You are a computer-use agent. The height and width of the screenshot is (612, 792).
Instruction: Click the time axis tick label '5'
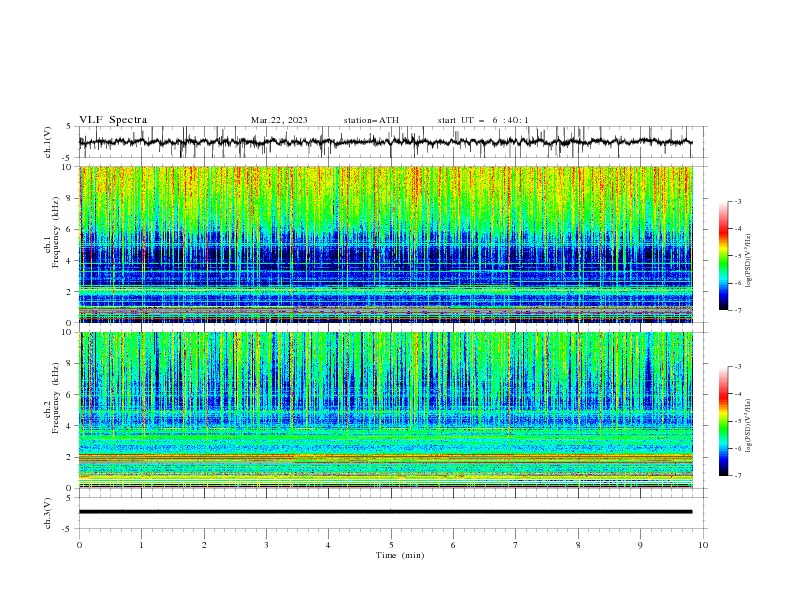click(x=391, y=545)
